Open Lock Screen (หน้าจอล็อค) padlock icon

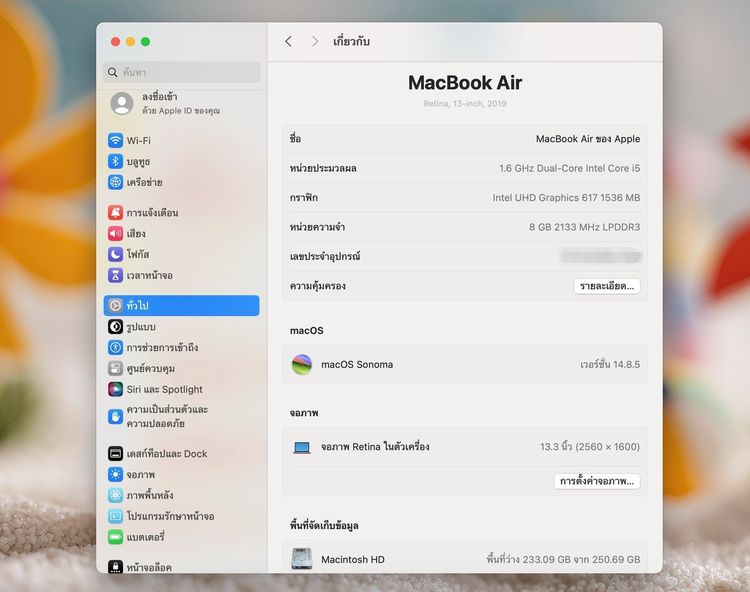115,567
